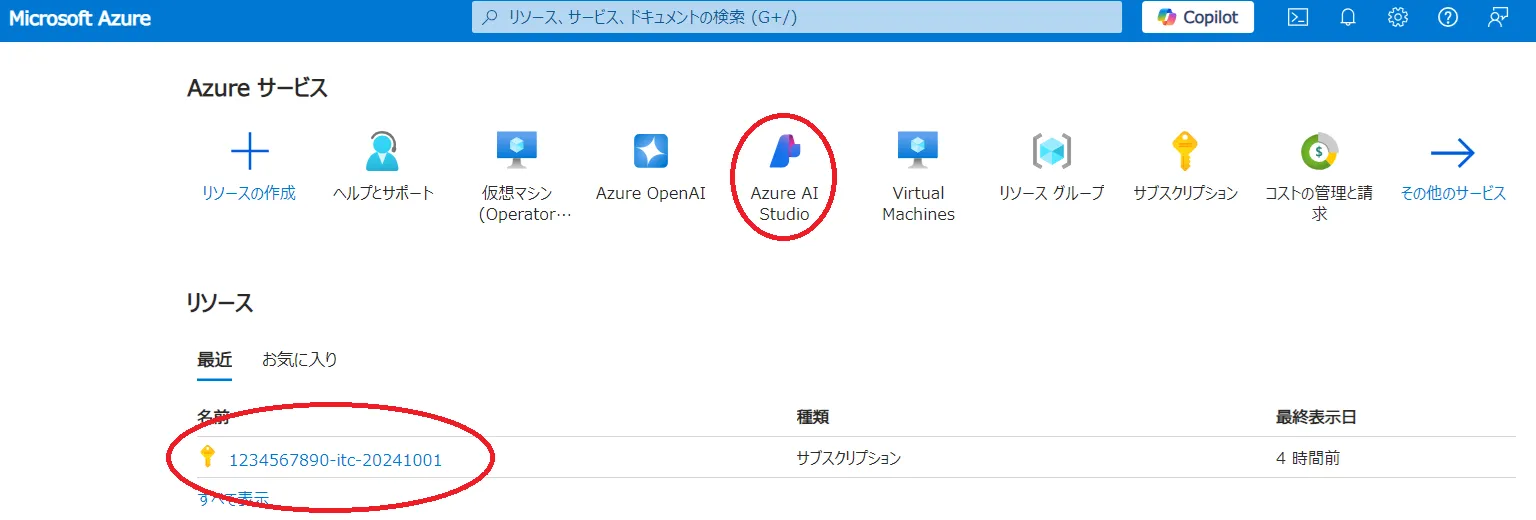Open サブスクリプション key icon
Image resolution: width=1536 pixels, height=520 pixels.
pos(1184,151)
